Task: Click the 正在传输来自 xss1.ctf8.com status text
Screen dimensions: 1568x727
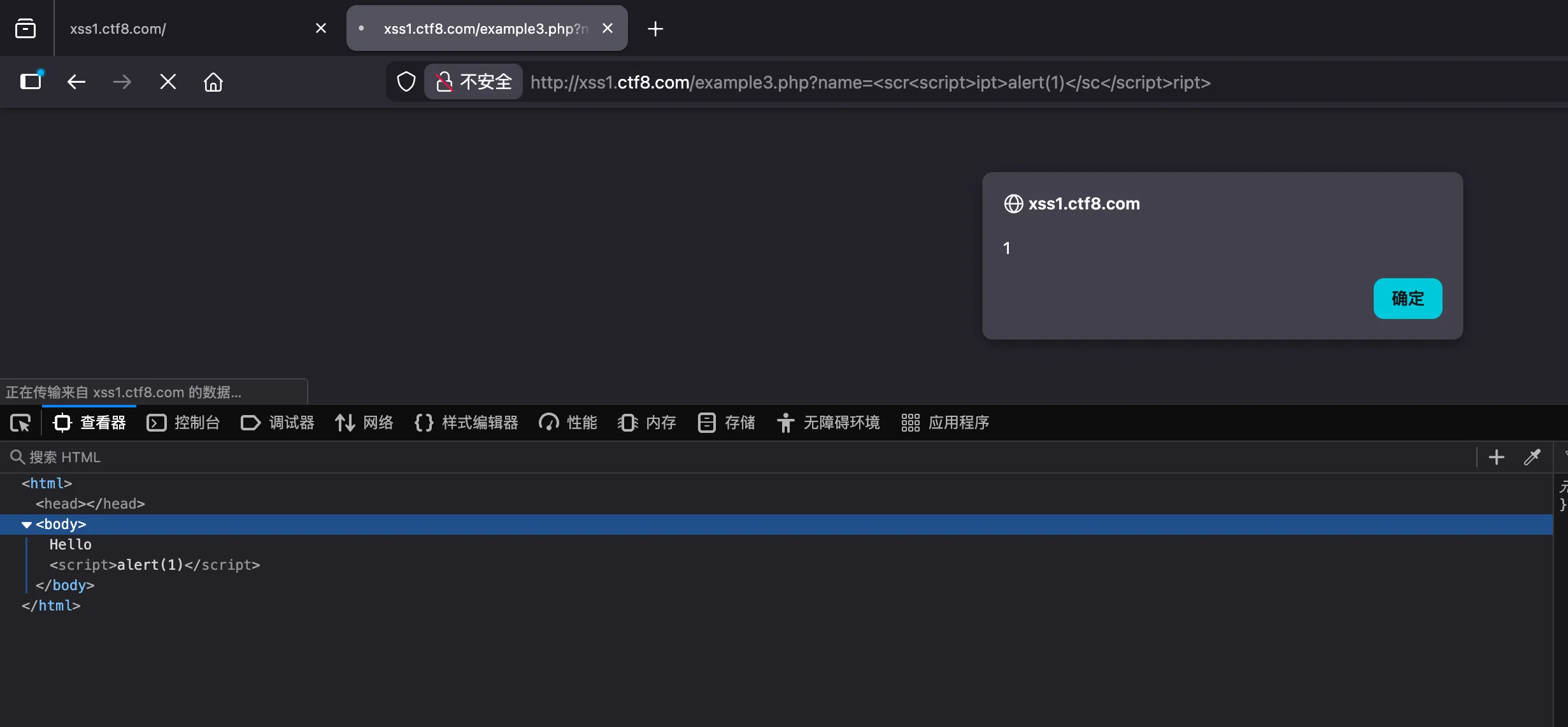Action: (x=124, y=392)
